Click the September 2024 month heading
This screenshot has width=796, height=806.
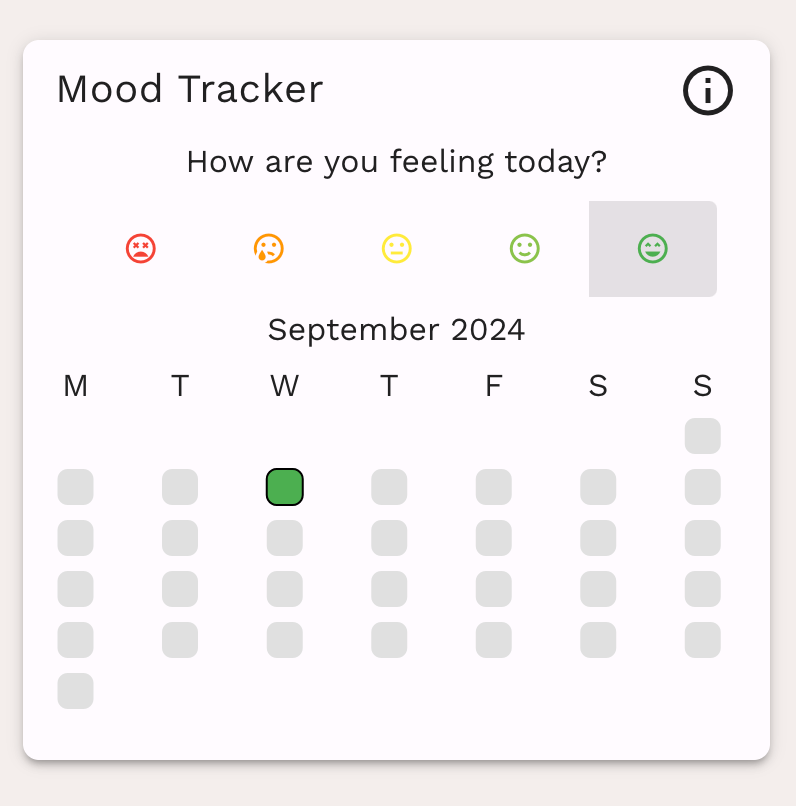click(x=396, y=329)
